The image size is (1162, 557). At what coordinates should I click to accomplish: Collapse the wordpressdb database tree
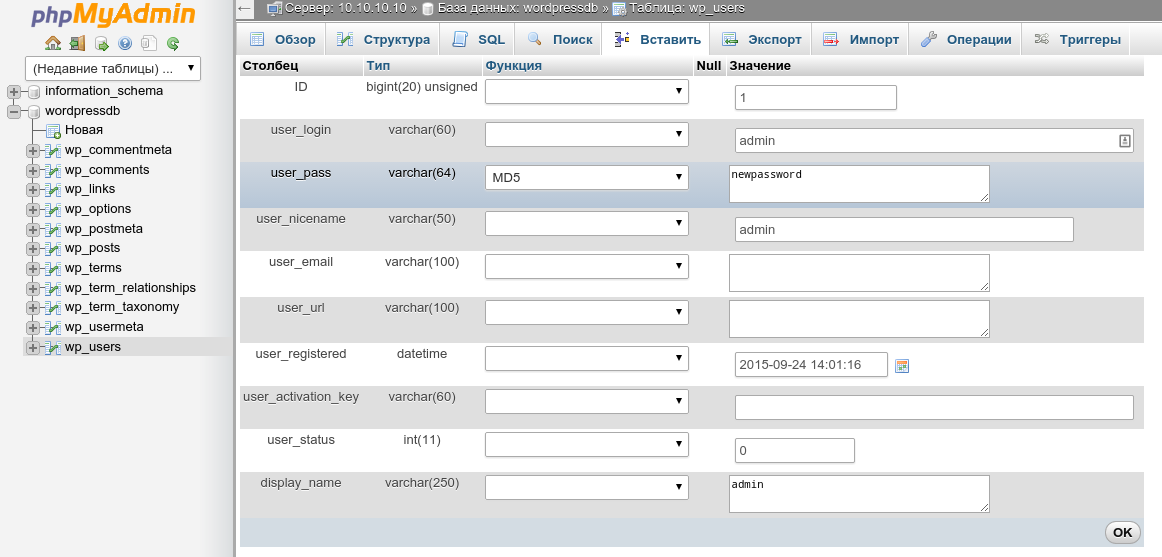14,112
